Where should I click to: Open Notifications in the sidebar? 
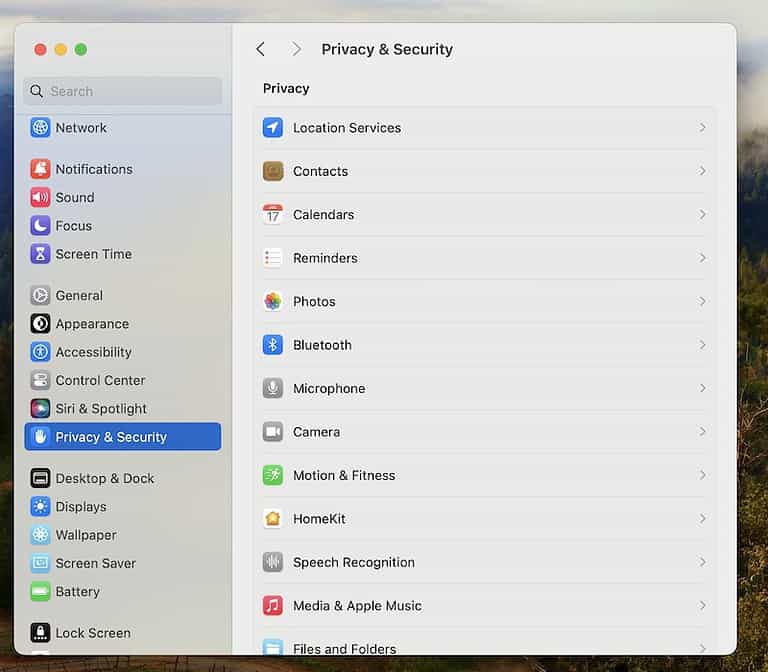pos(93,169)
